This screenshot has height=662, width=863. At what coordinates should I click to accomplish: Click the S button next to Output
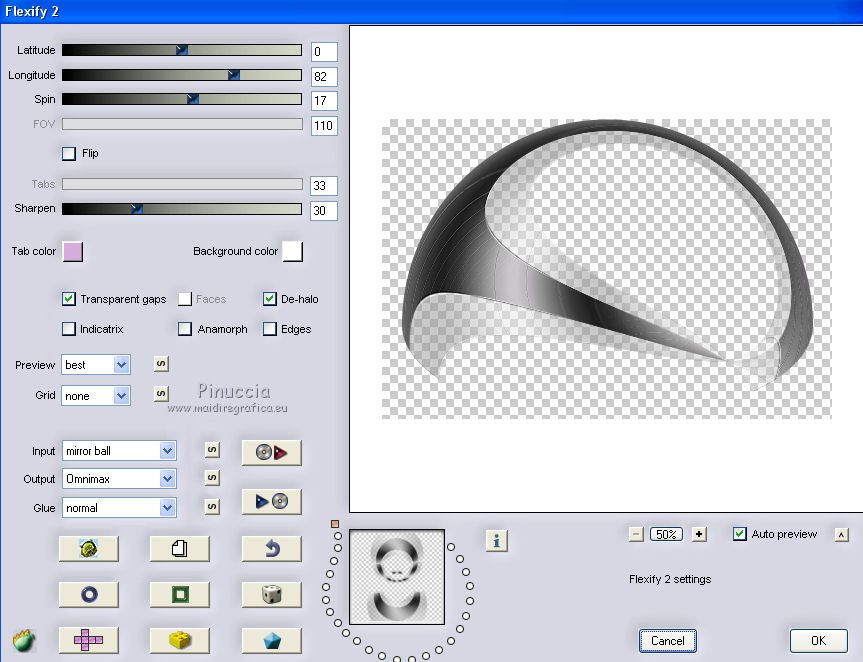(x=212, y=478)
